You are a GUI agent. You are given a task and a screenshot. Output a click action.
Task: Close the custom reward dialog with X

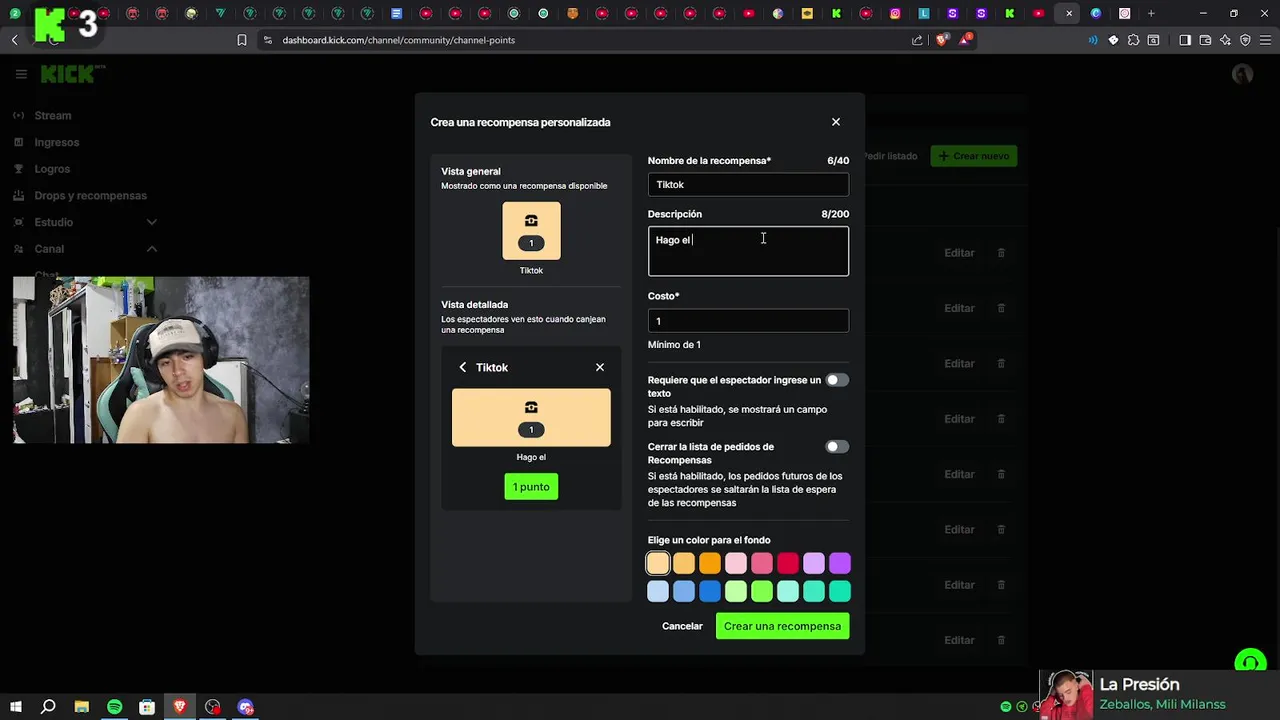point(836,122)
